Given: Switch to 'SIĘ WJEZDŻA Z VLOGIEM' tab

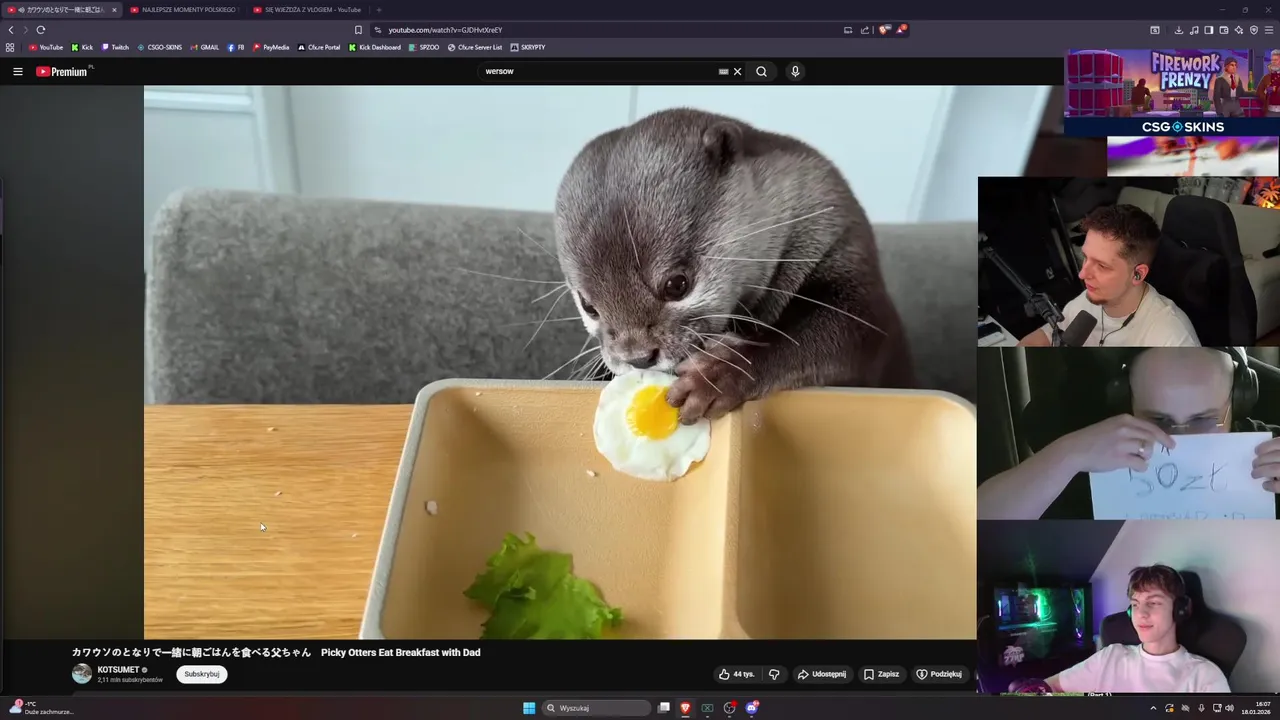Looking at the screenshot, I should (310, 10).
